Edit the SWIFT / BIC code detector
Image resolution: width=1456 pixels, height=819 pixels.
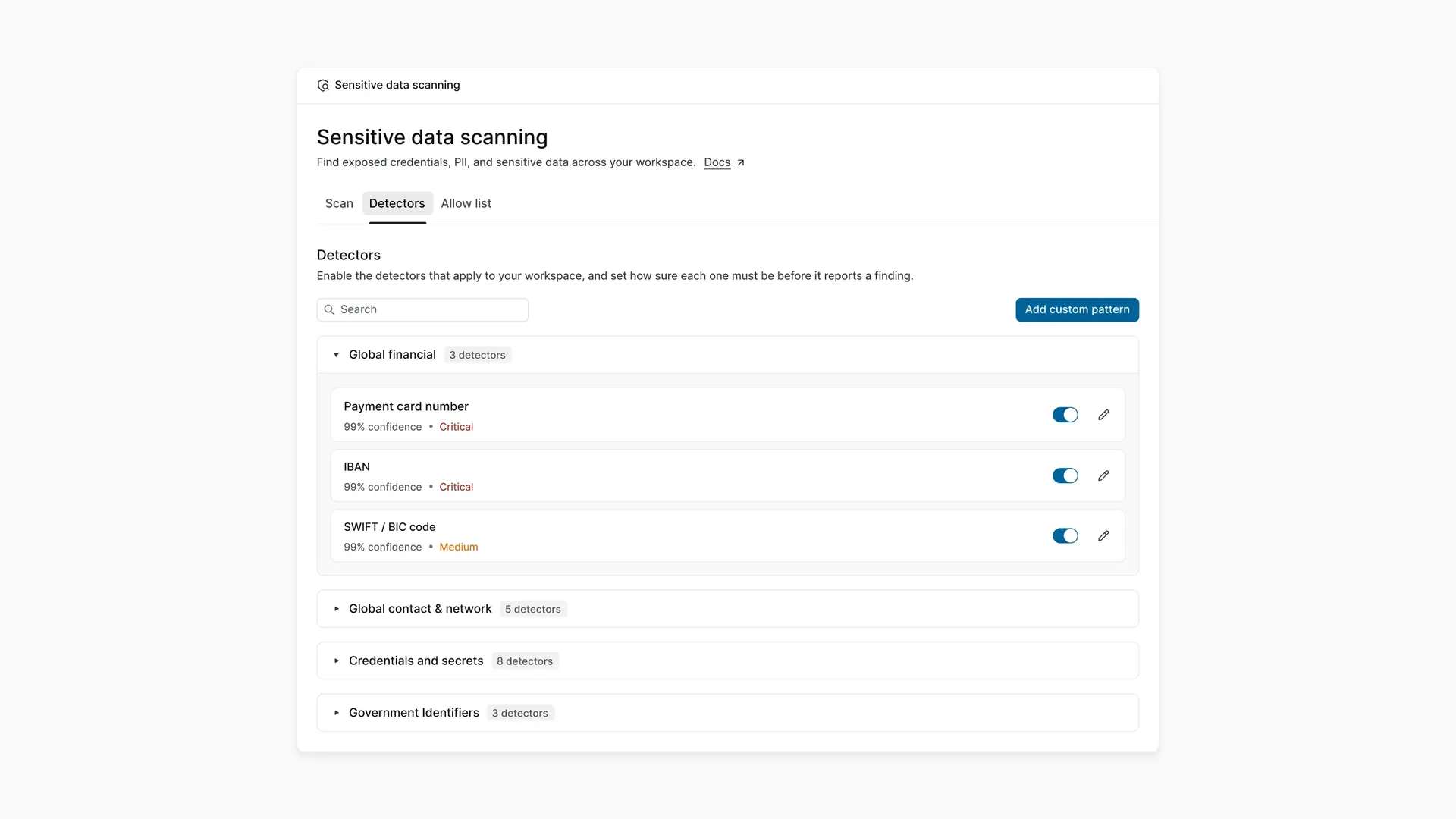pyautogui.click(x=1103, y=536)
